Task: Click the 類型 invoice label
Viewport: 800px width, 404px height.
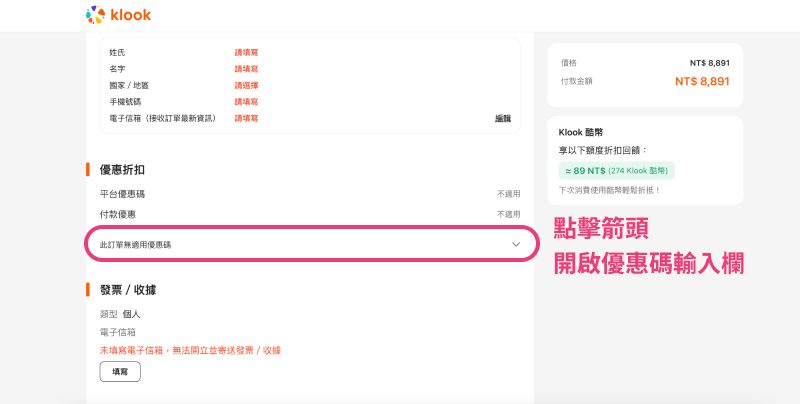Action: [x=109, y=314]
